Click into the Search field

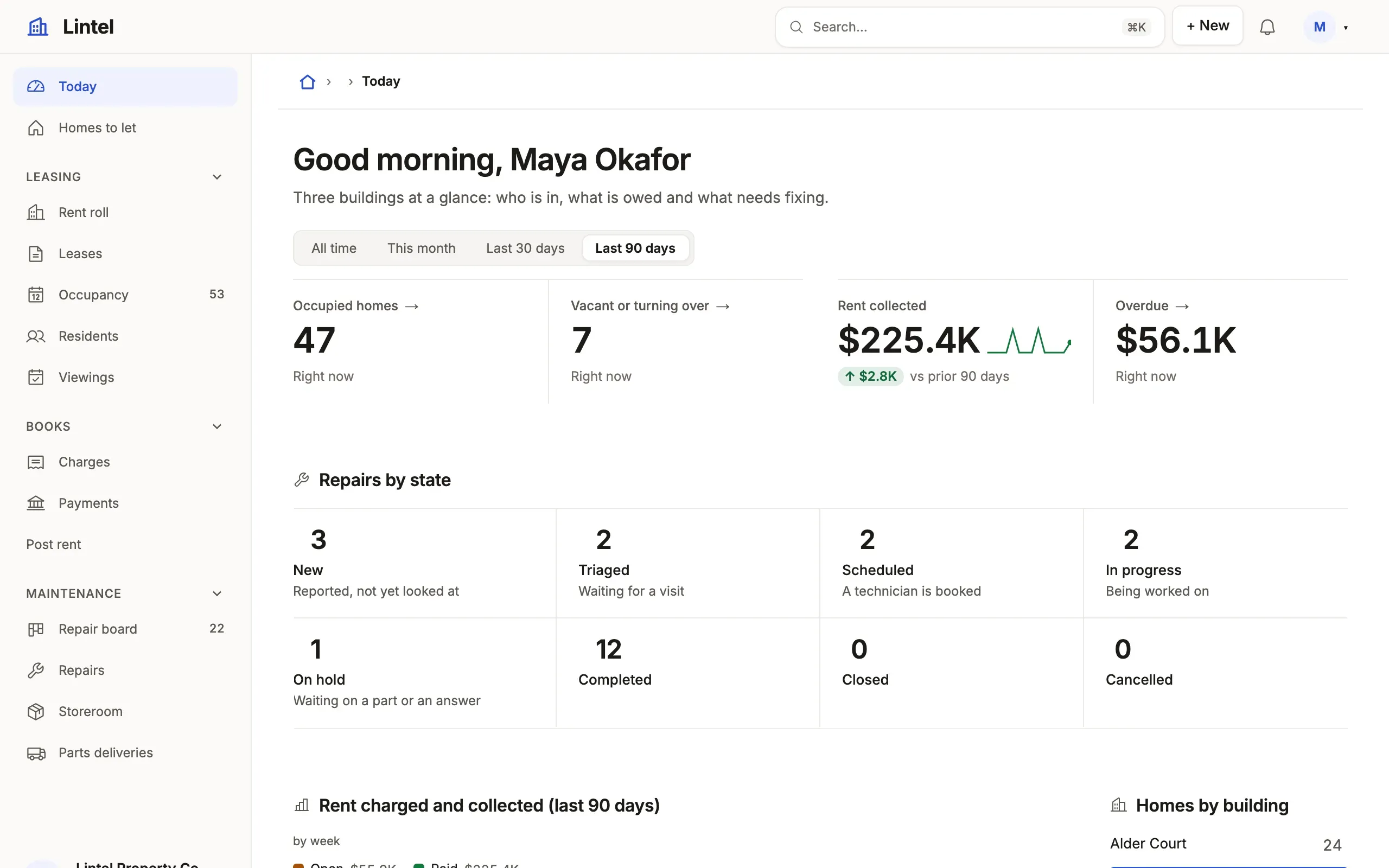coord(969,27)
